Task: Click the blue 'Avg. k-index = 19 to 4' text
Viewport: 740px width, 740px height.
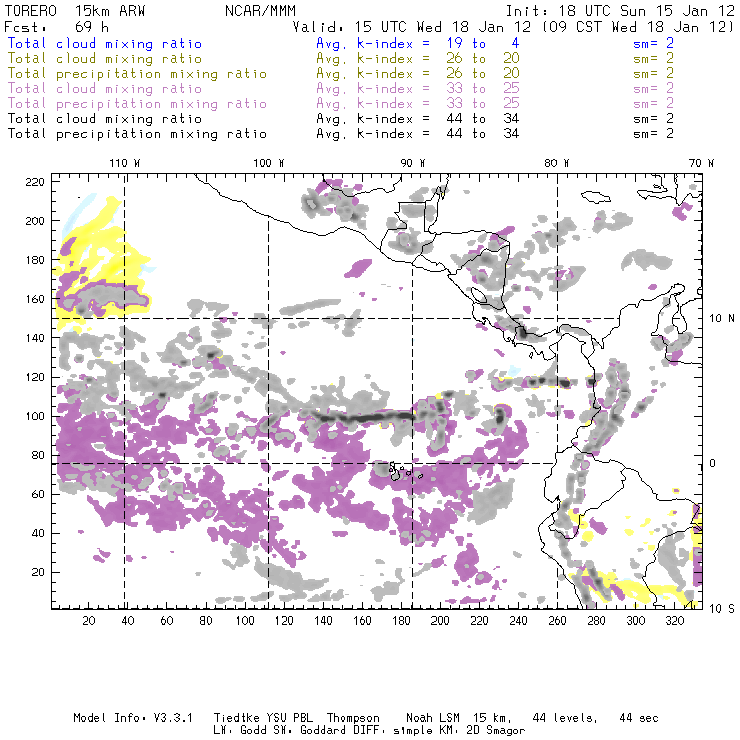Action: click(418, 43)
